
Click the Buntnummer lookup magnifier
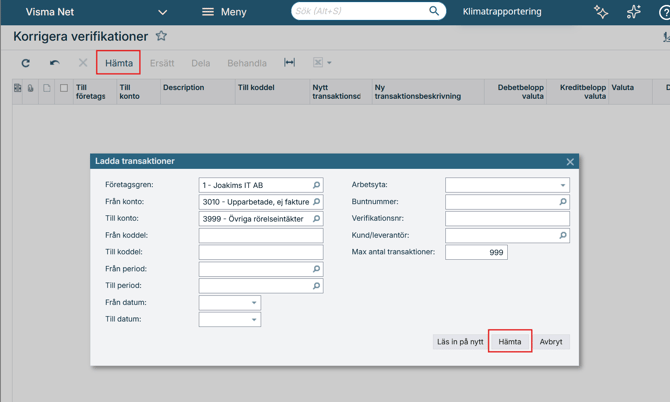(563, 202)
